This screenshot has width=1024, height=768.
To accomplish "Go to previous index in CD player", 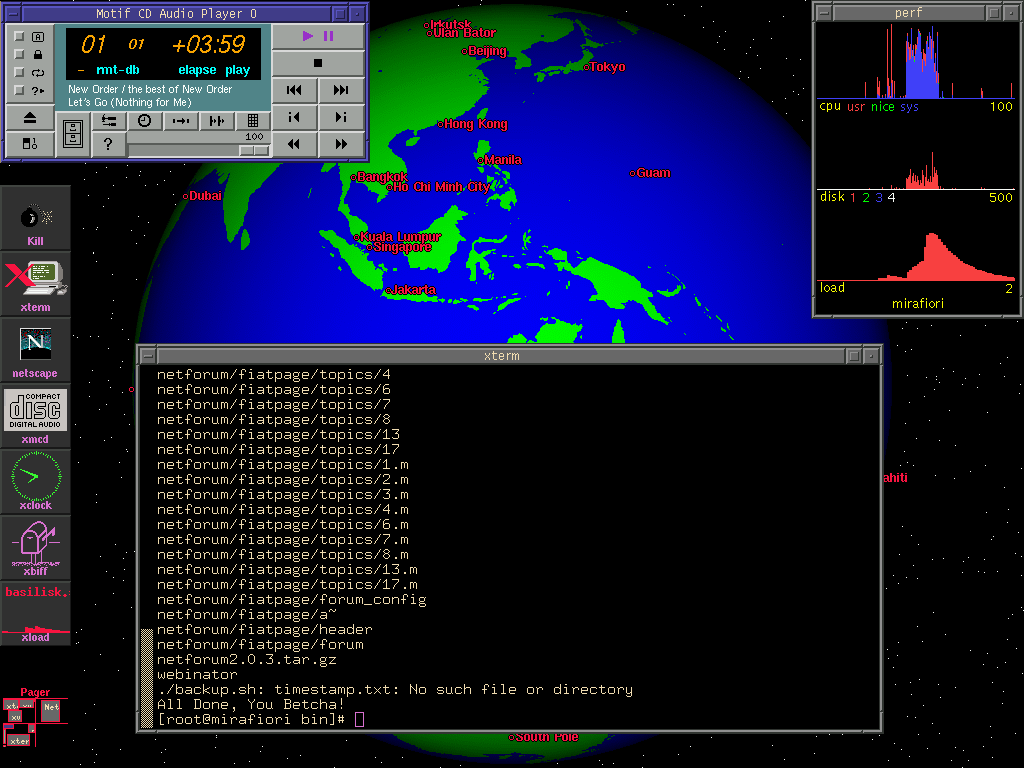I will point(295,117).
